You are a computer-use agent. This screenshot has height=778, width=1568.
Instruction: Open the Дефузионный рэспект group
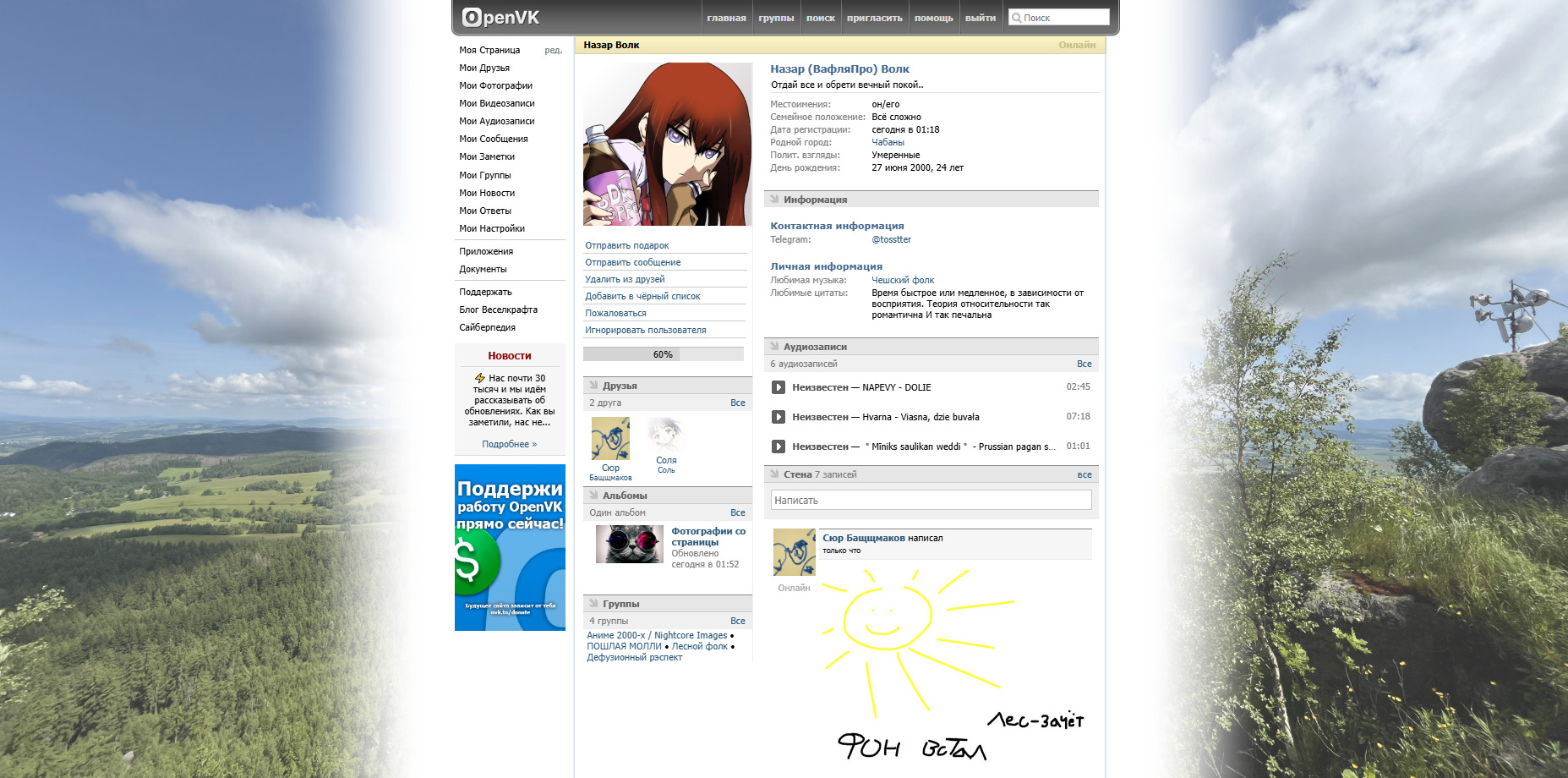pyautogui.click(x=634, y=657)
